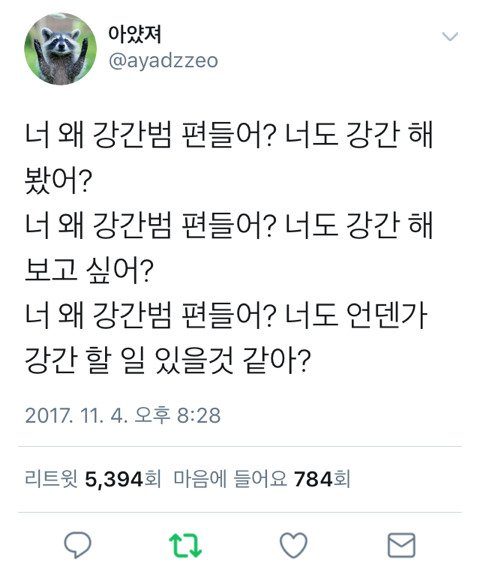Open profile via display name 아얏져

click(135, 34)
